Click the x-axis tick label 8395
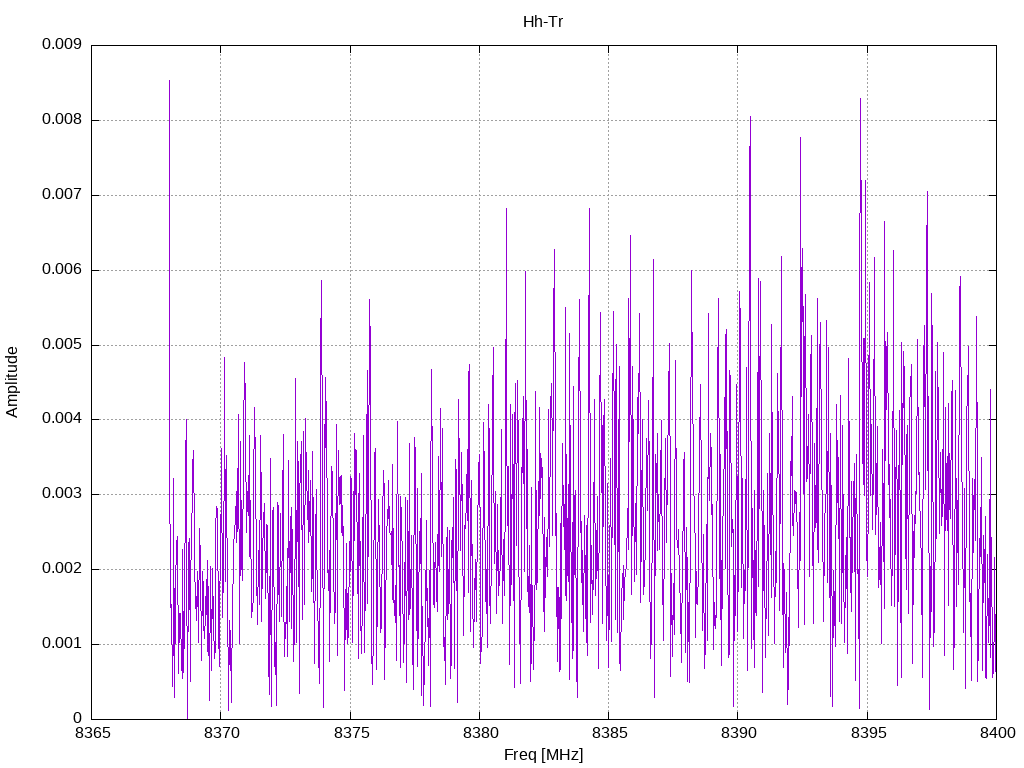This screenshot has height=768, width=1024. pyautogui.click(x=868, y=733)
